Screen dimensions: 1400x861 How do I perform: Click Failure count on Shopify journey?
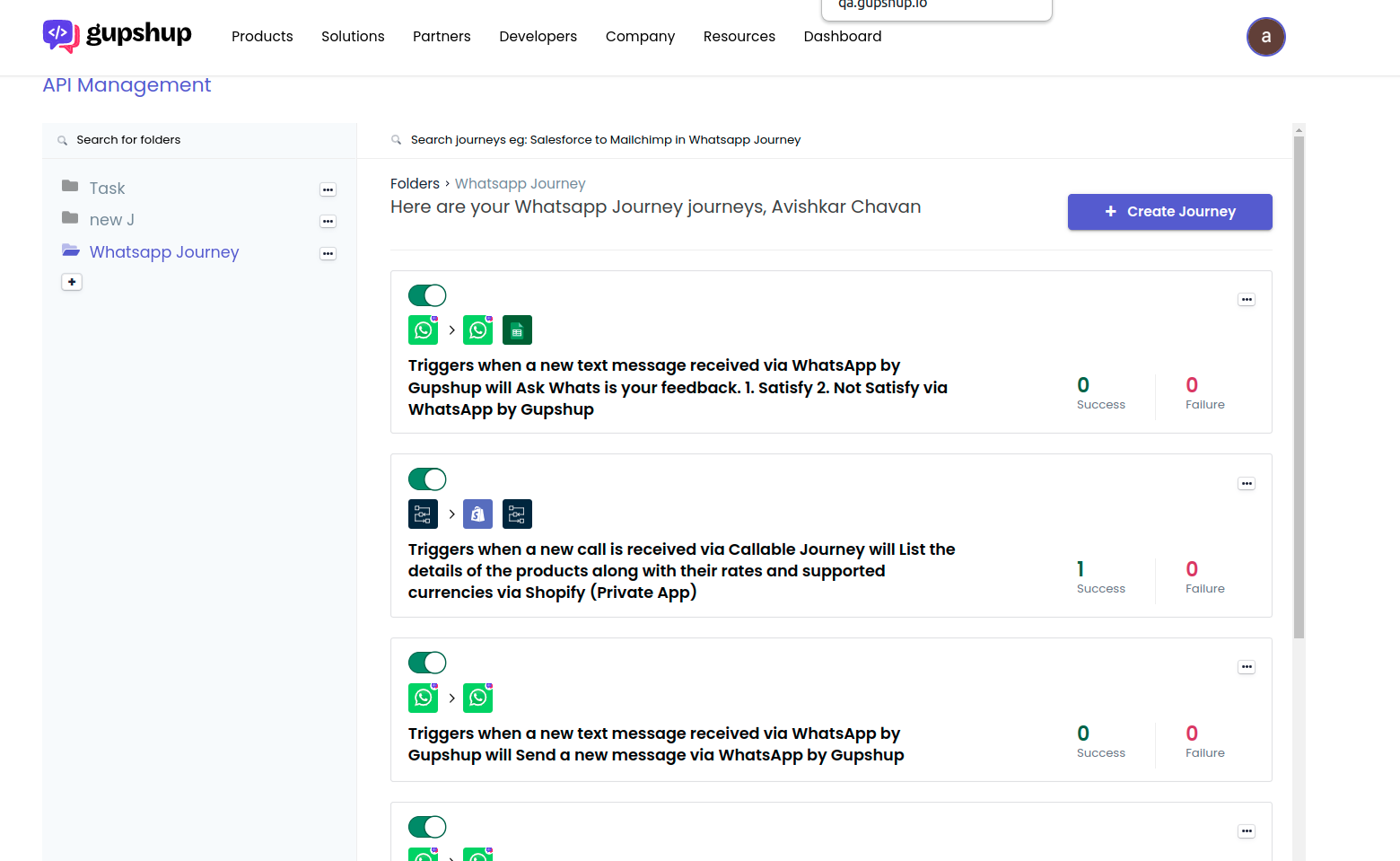click(1192, 568)
